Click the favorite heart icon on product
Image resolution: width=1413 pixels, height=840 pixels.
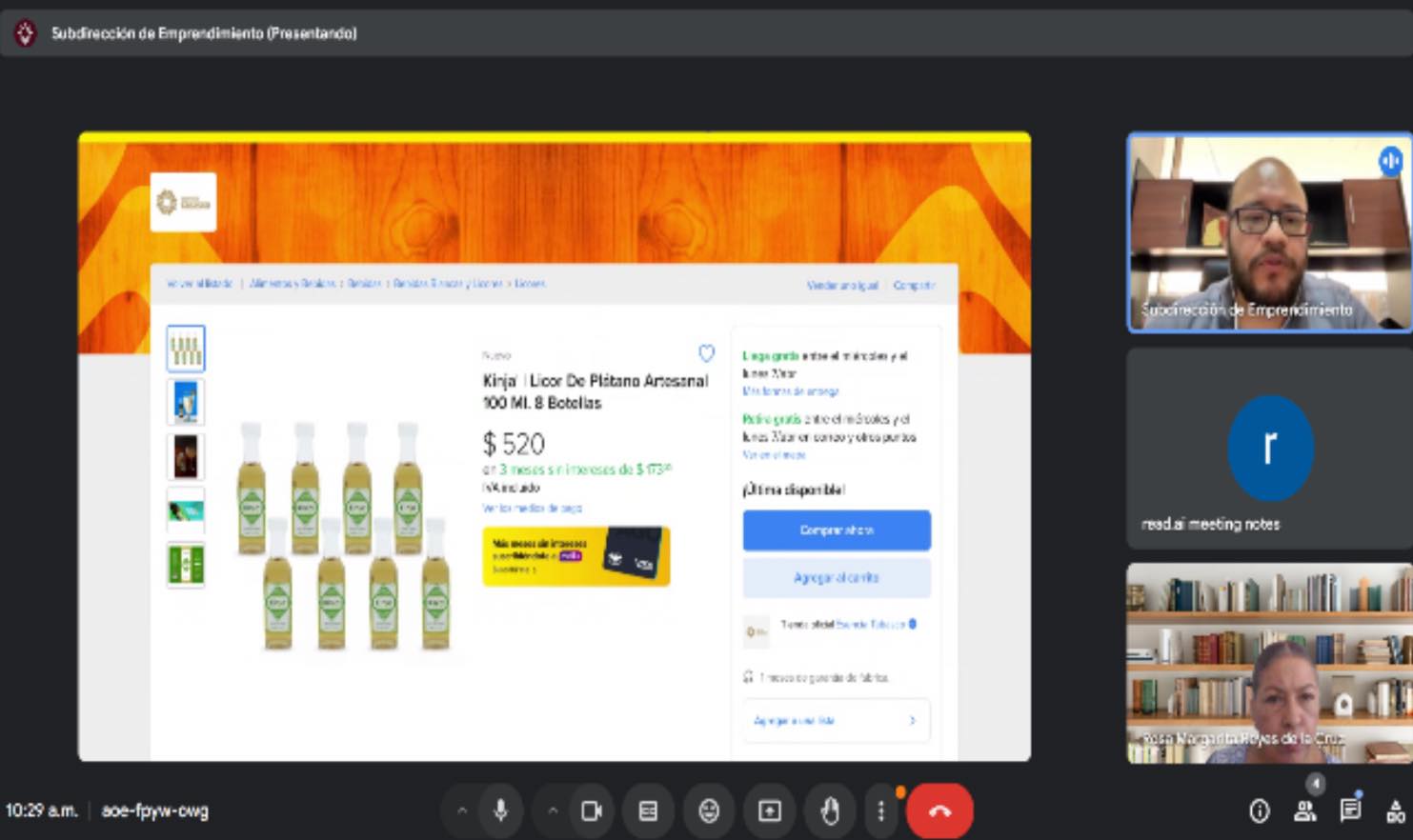coord(706,353)
